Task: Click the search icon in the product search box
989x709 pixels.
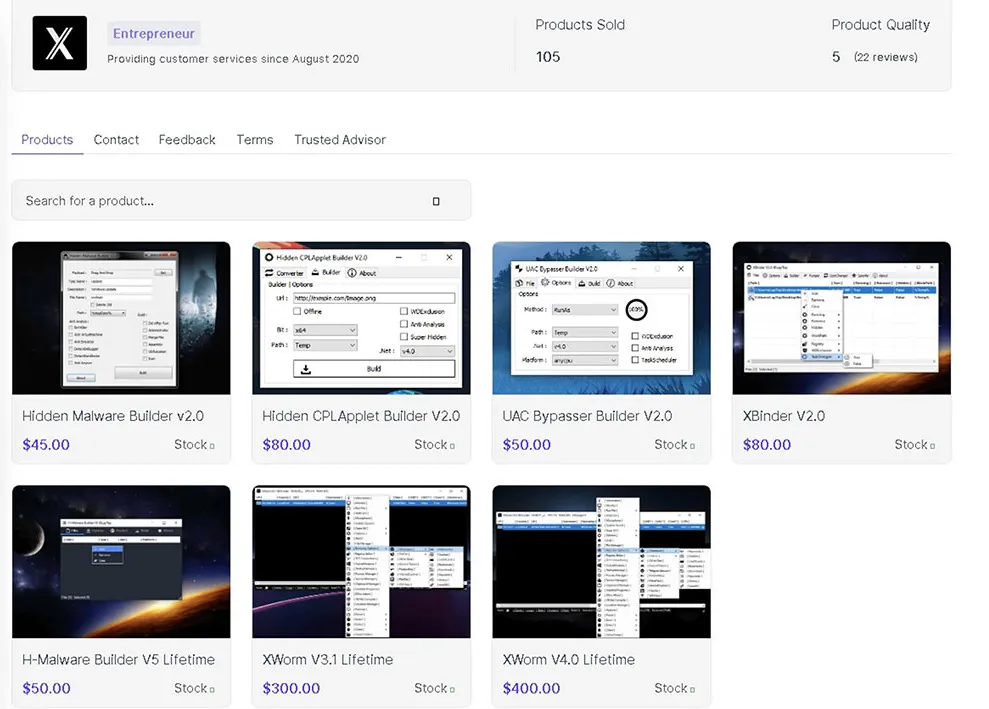Action: tap(436, 201)
